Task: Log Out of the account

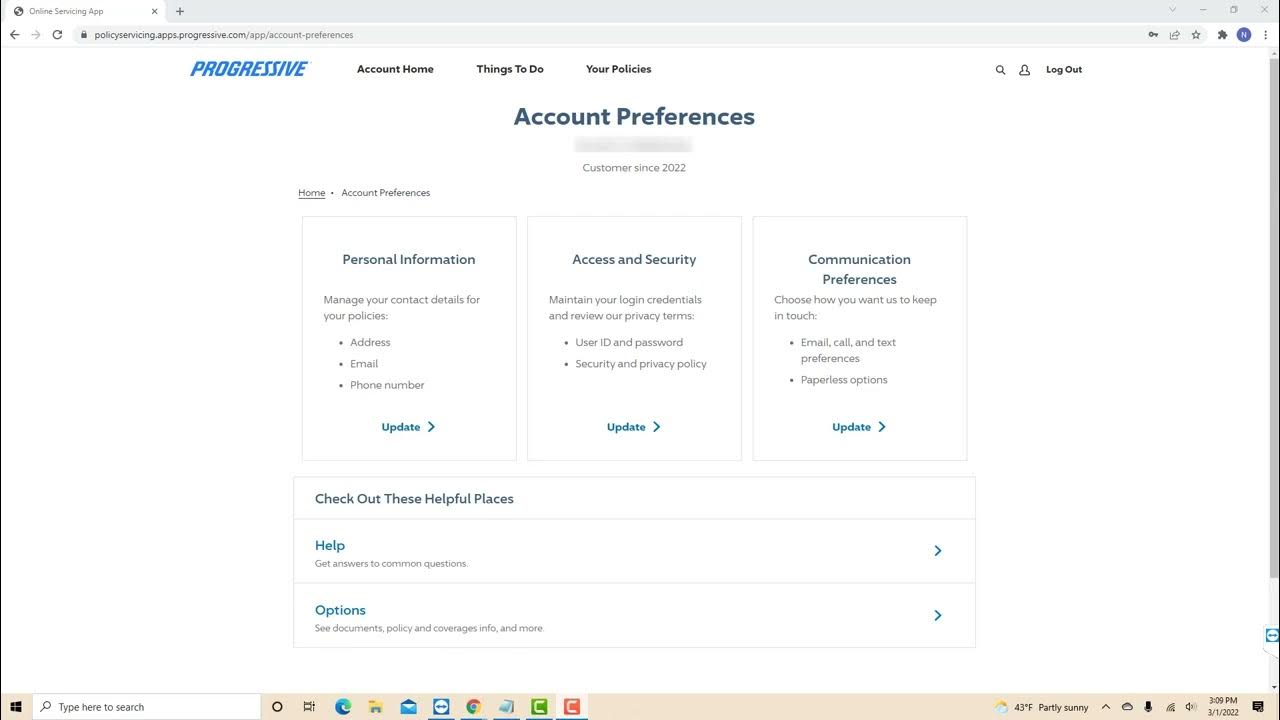Action: click(1064, 70)
